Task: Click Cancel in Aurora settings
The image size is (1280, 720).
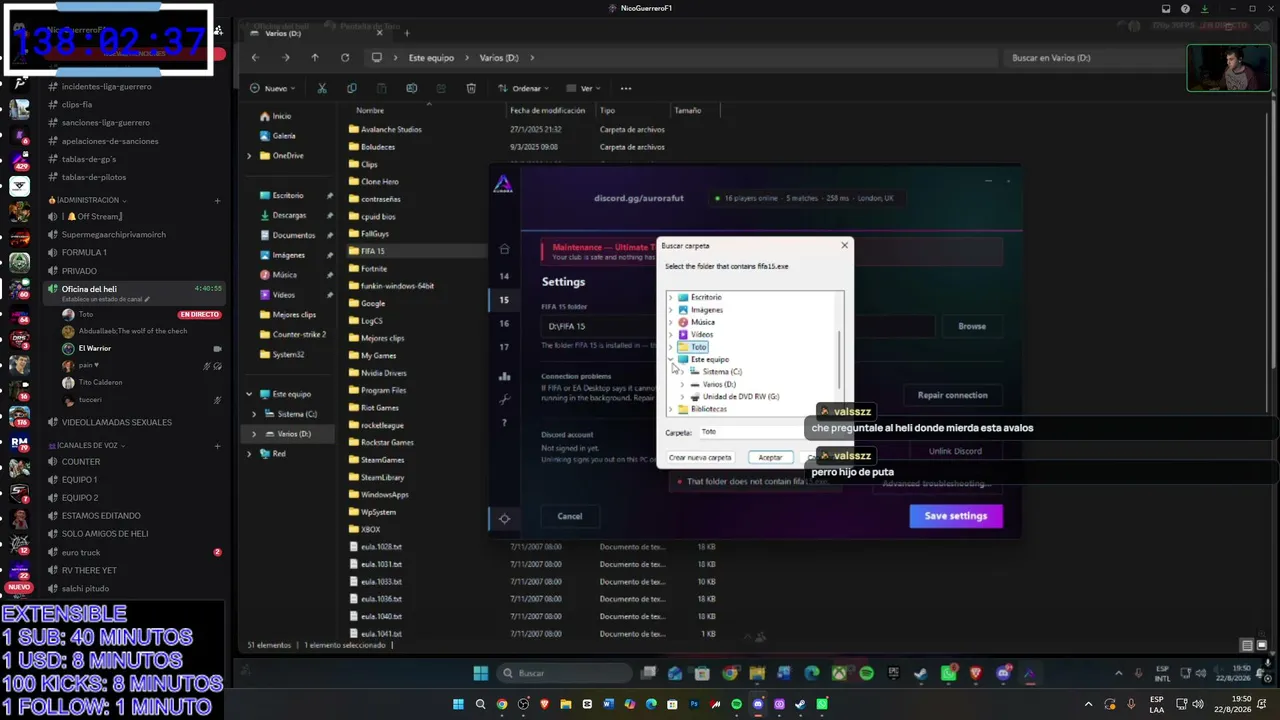Action: tap(570, 516)
